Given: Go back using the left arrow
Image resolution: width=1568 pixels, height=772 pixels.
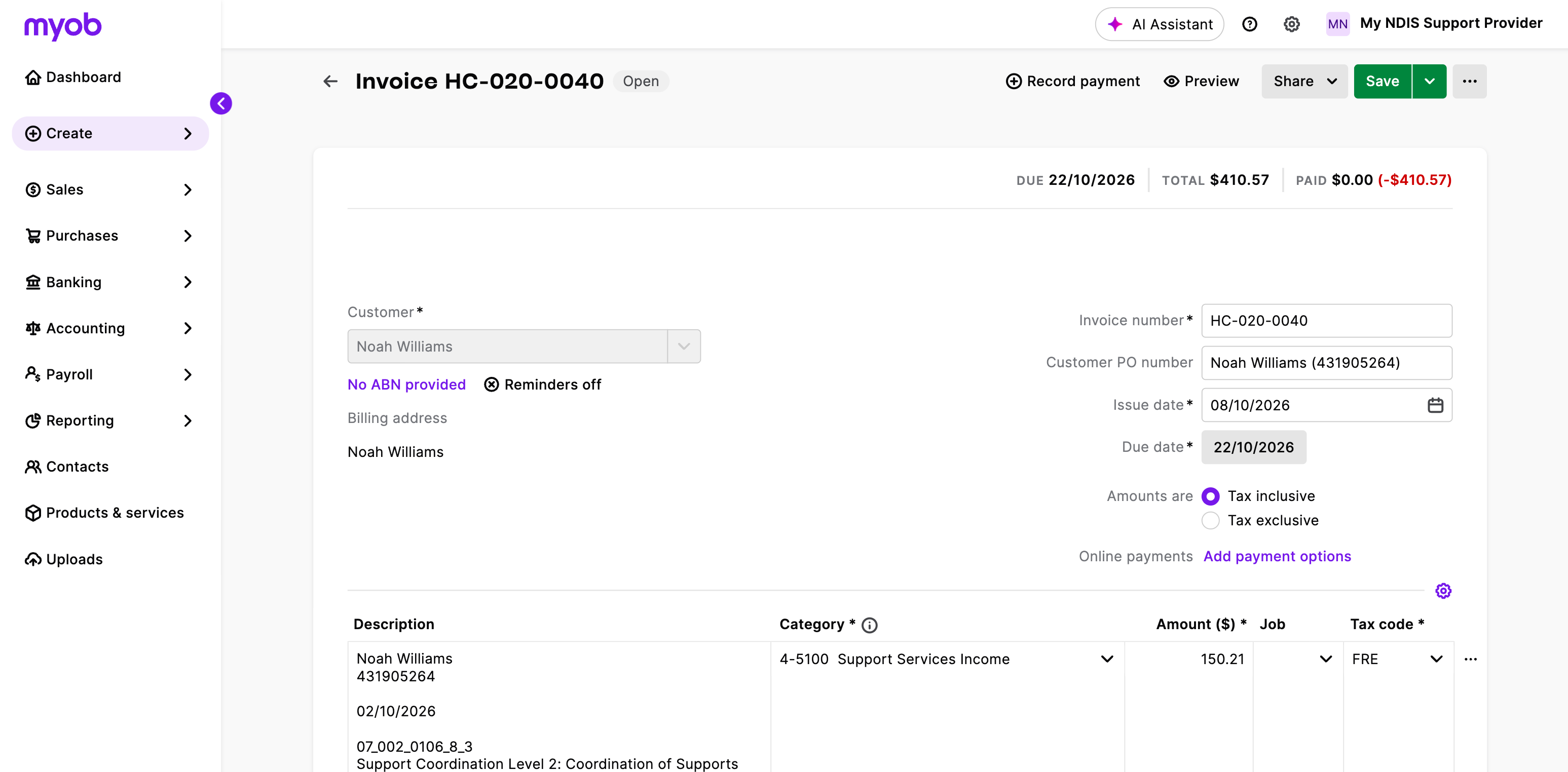Looking at the screenshot, I should tap(330, 82).
